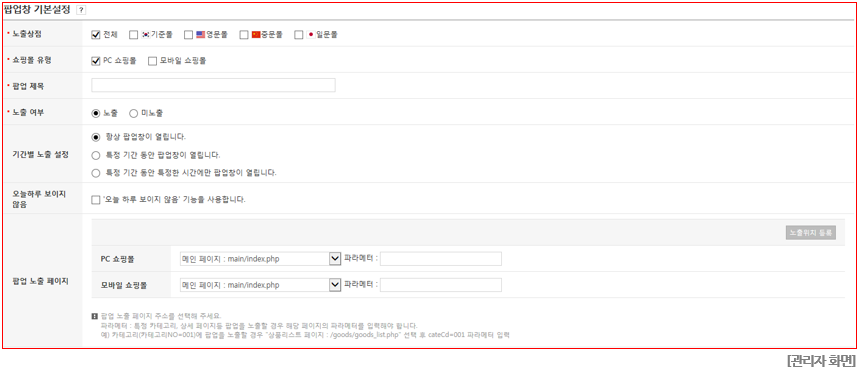Click the US flag icon next to 영문몰
Image resolution: width=861 pixels, height=368 pixels.
[x=200, y=34]
